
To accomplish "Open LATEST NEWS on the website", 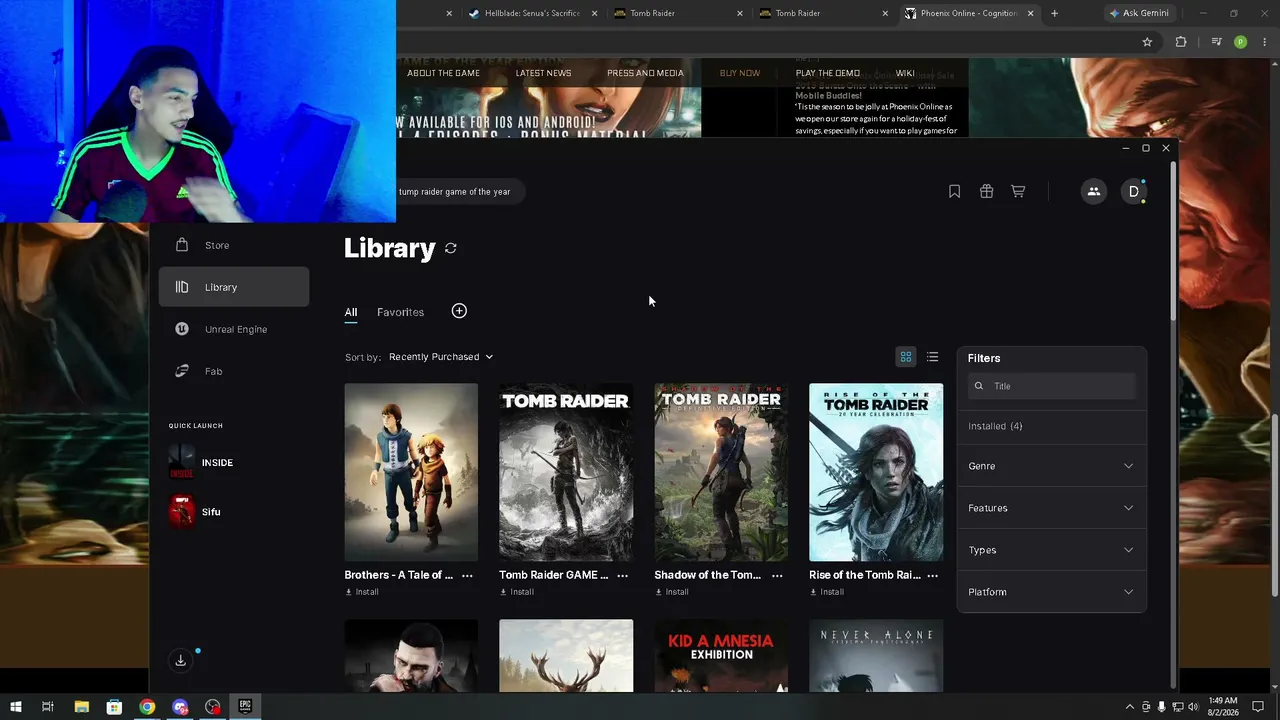I will 543,73.
